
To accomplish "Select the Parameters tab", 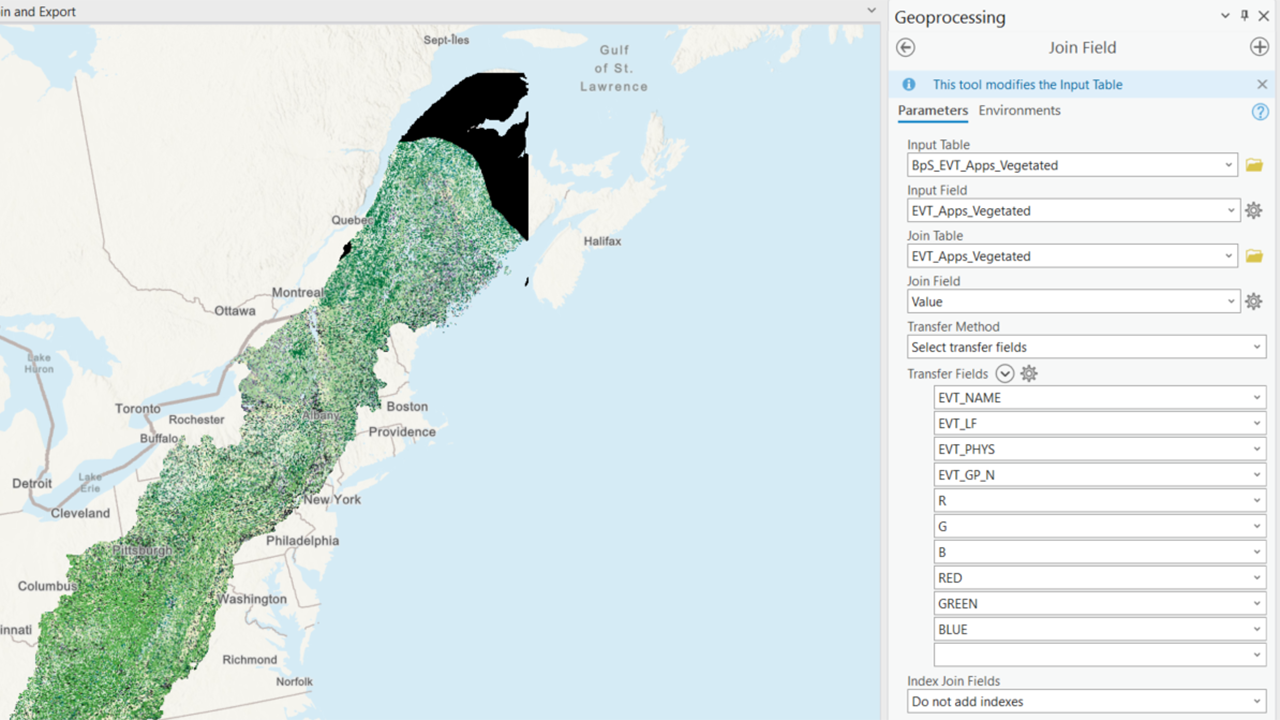I will point(932,110).
